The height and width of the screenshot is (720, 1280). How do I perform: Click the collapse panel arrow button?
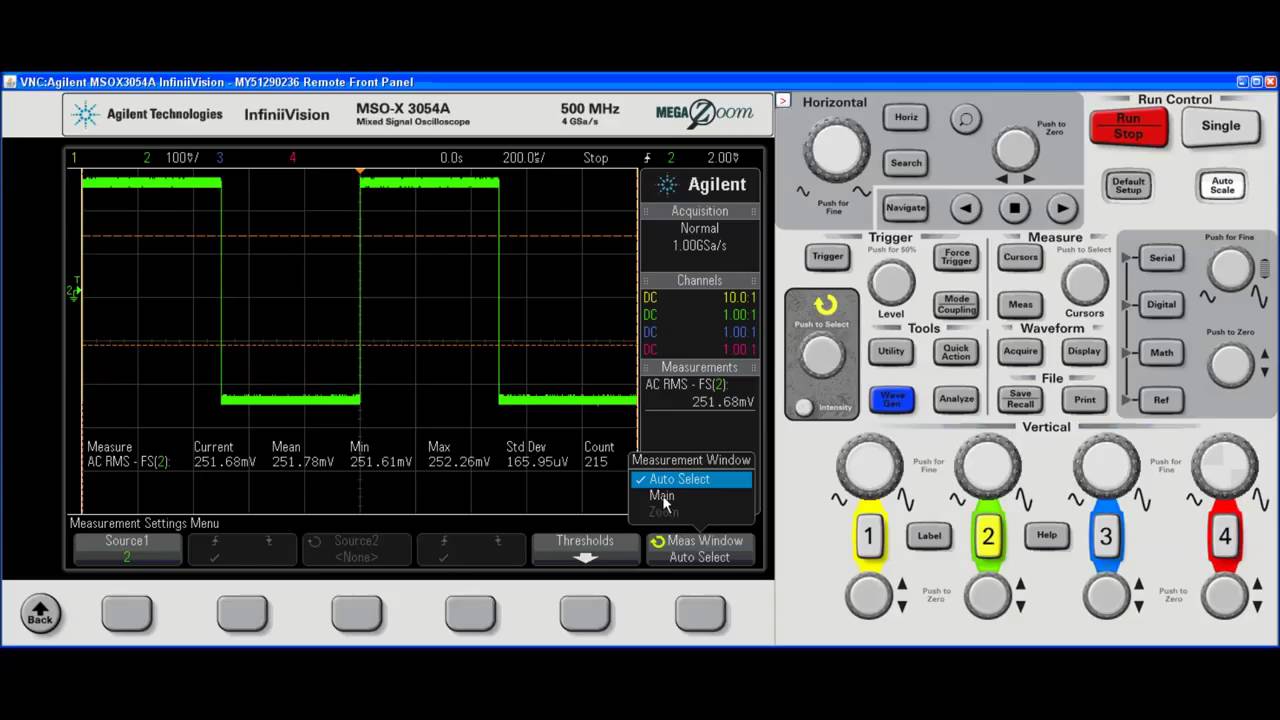pos(783,100)
